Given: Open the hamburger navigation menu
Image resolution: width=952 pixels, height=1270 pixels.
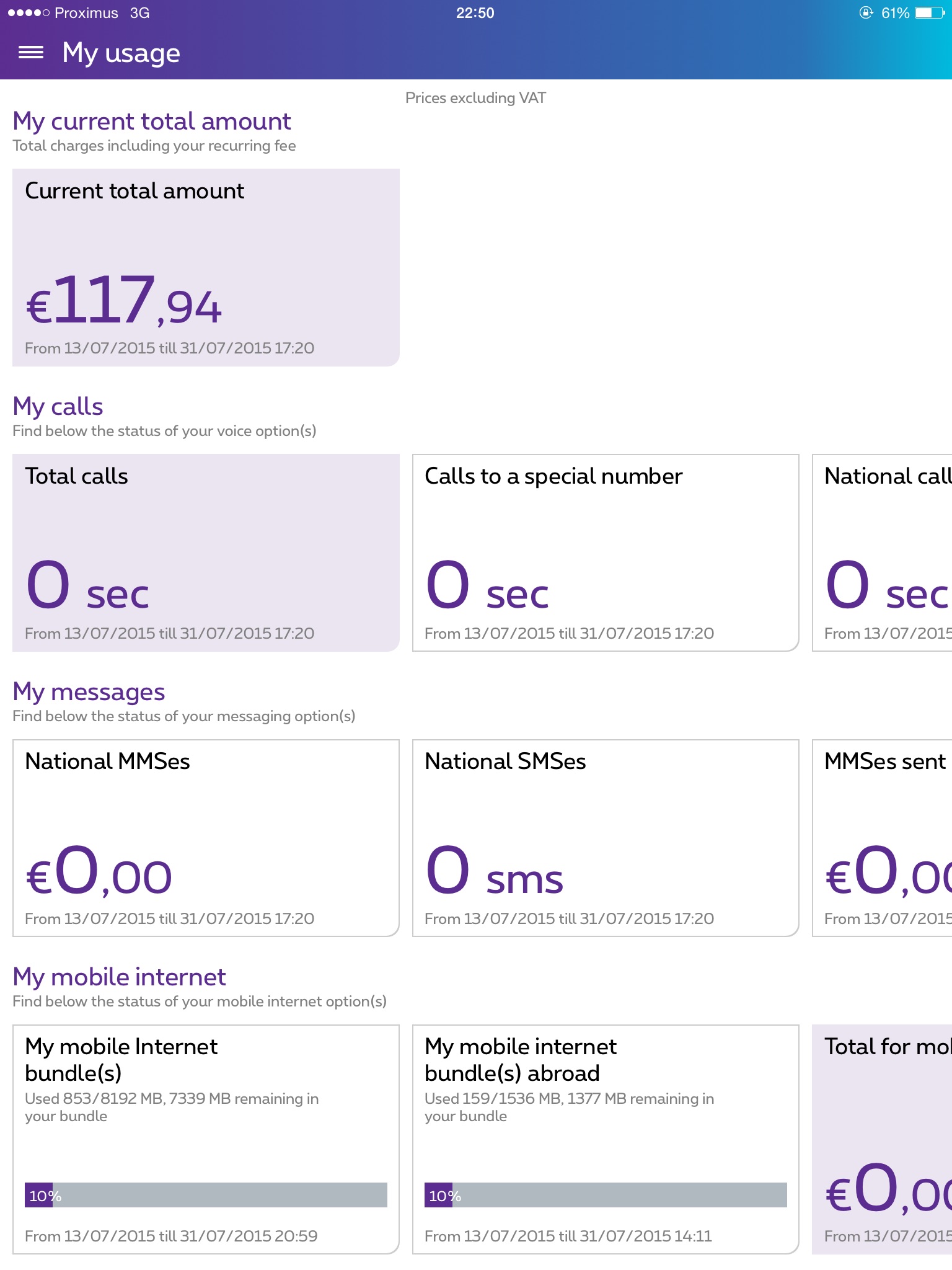Looking at the screenshot, I should pos(31,53).
